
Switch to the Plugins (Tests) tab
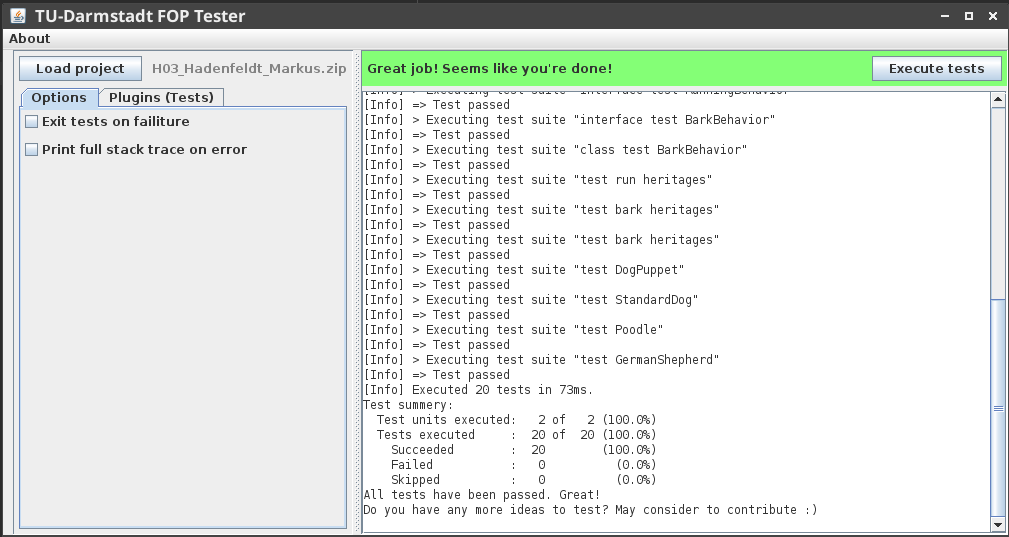click(161, 98)
